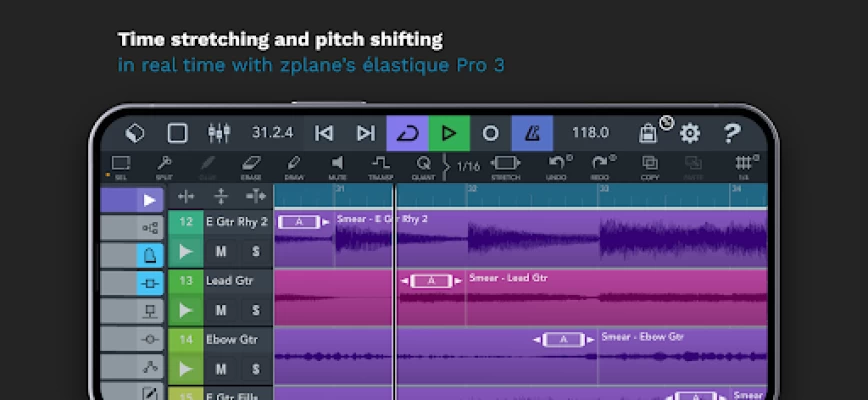Screen dimensions: 868x400
Task: Open the grid snap value menu
Action: click(x=743, y=165)
